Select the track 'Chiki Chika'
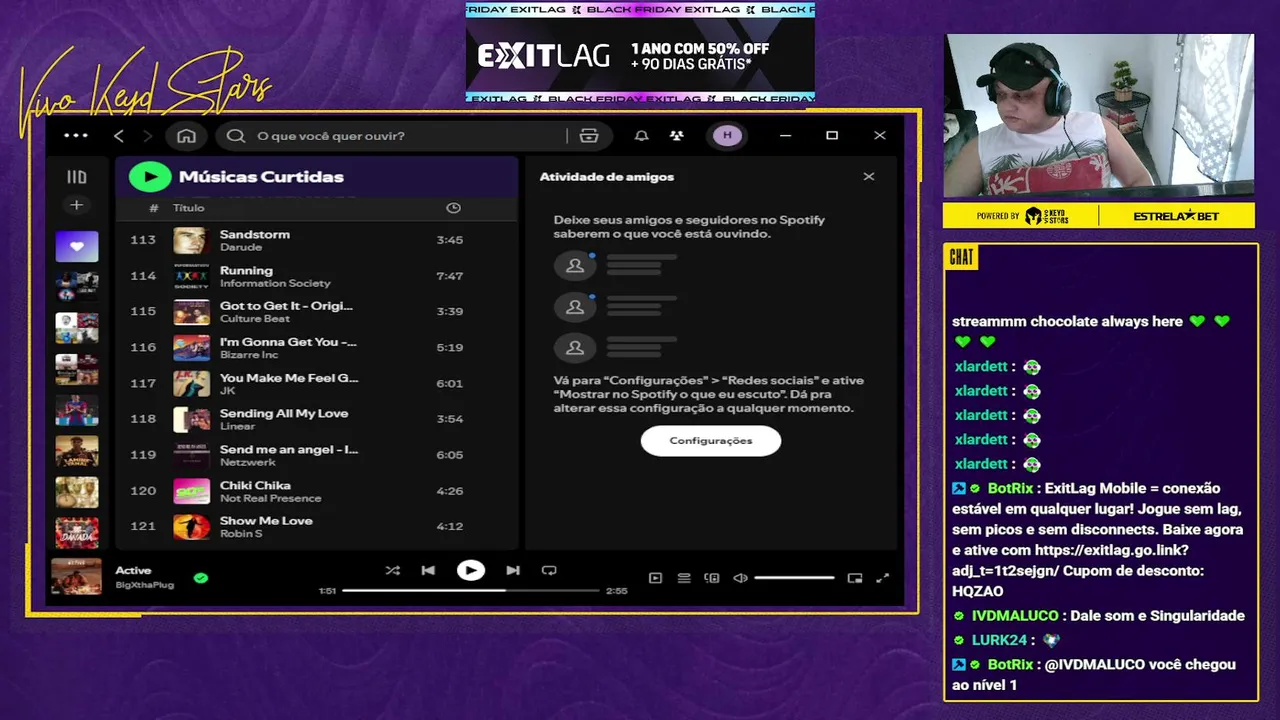This screenshot has width=1280, height=720. [255, 485]
